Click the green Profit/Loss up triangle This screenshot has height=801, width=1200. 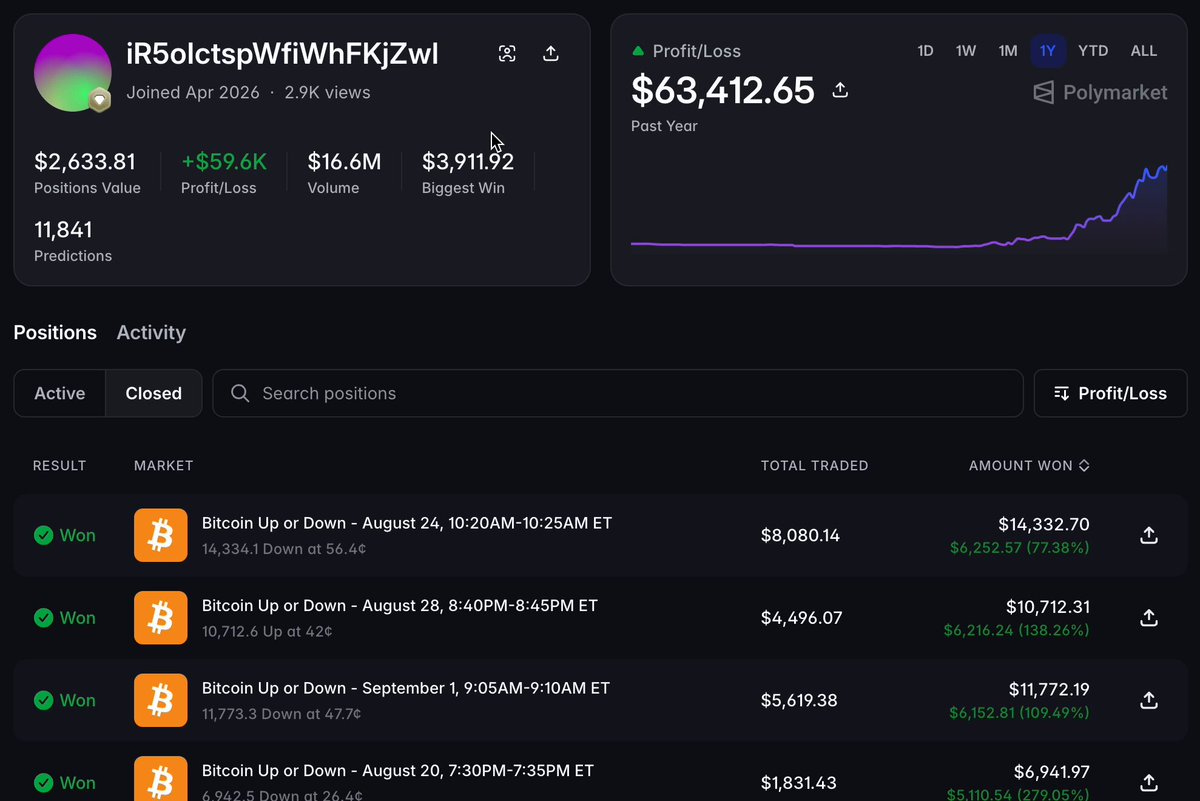pyautogui.click(x=638, y=51)
